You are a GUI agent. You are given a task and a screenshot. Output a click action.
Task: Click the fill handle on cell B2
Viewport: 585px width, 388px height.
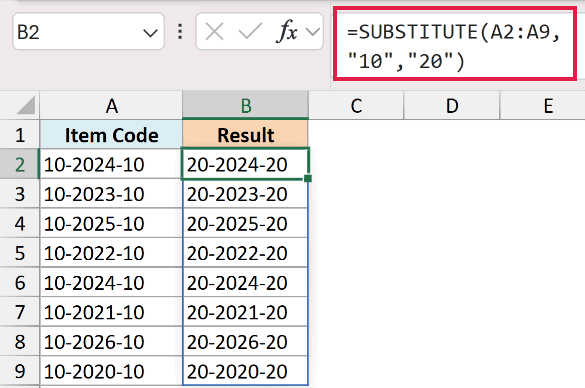[308, 178]
